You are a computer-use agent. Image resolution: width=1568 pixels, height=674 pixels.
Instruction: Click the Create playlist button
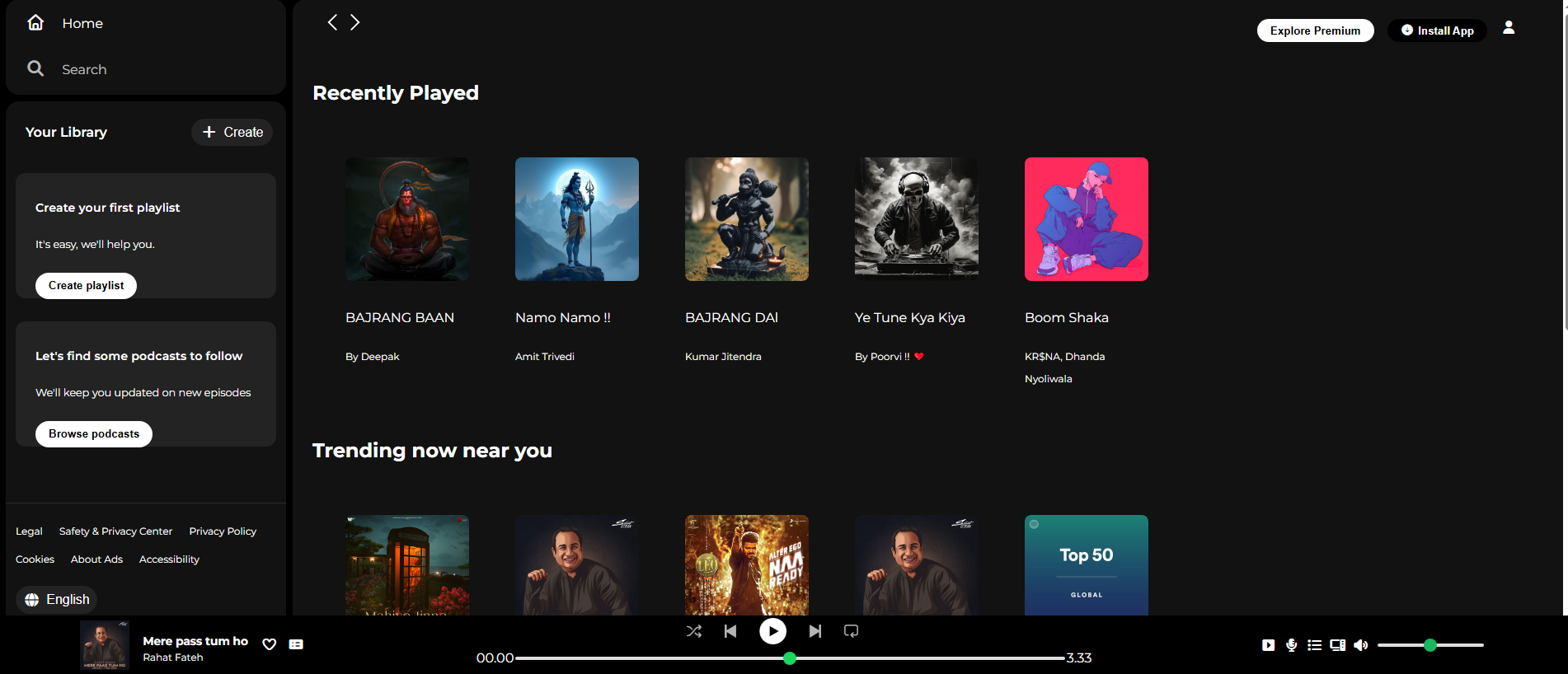(86, 285)
